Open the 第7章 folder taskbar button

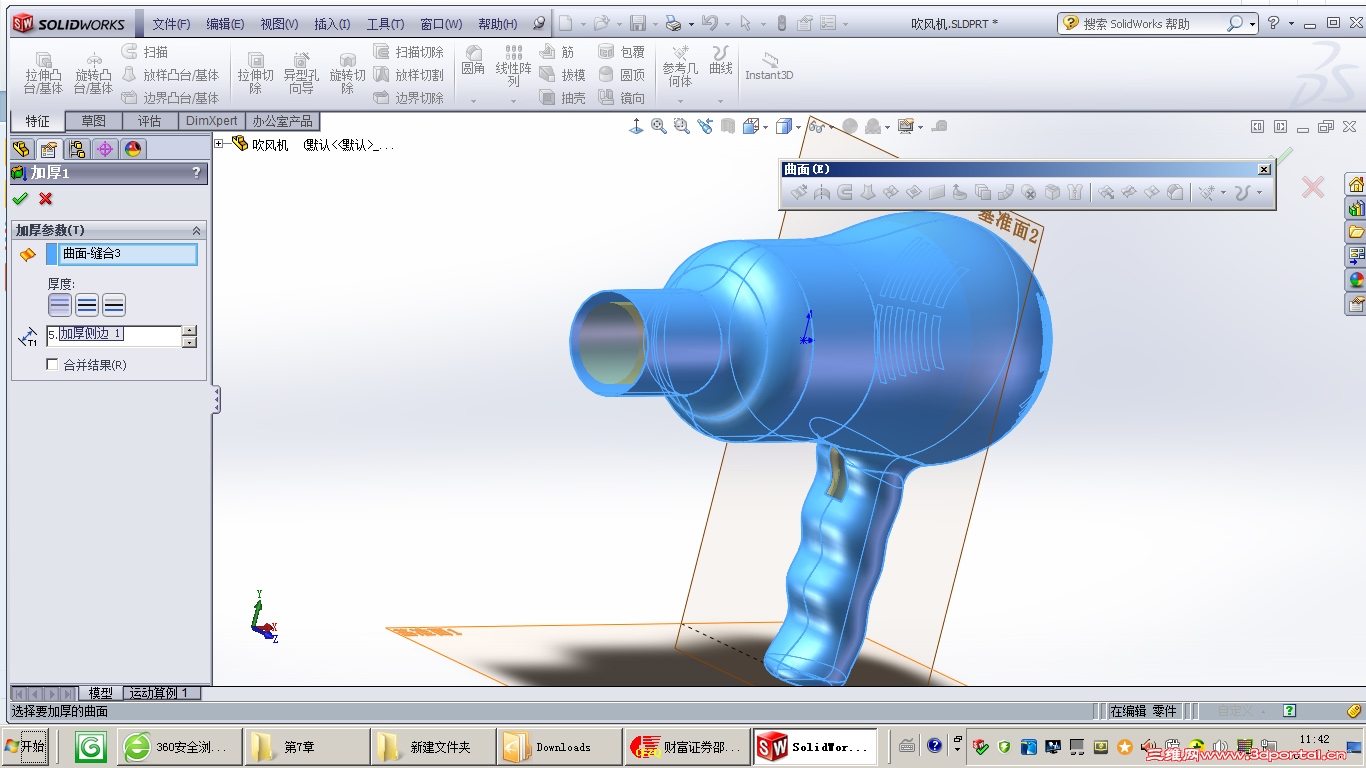tap(306, 746)
